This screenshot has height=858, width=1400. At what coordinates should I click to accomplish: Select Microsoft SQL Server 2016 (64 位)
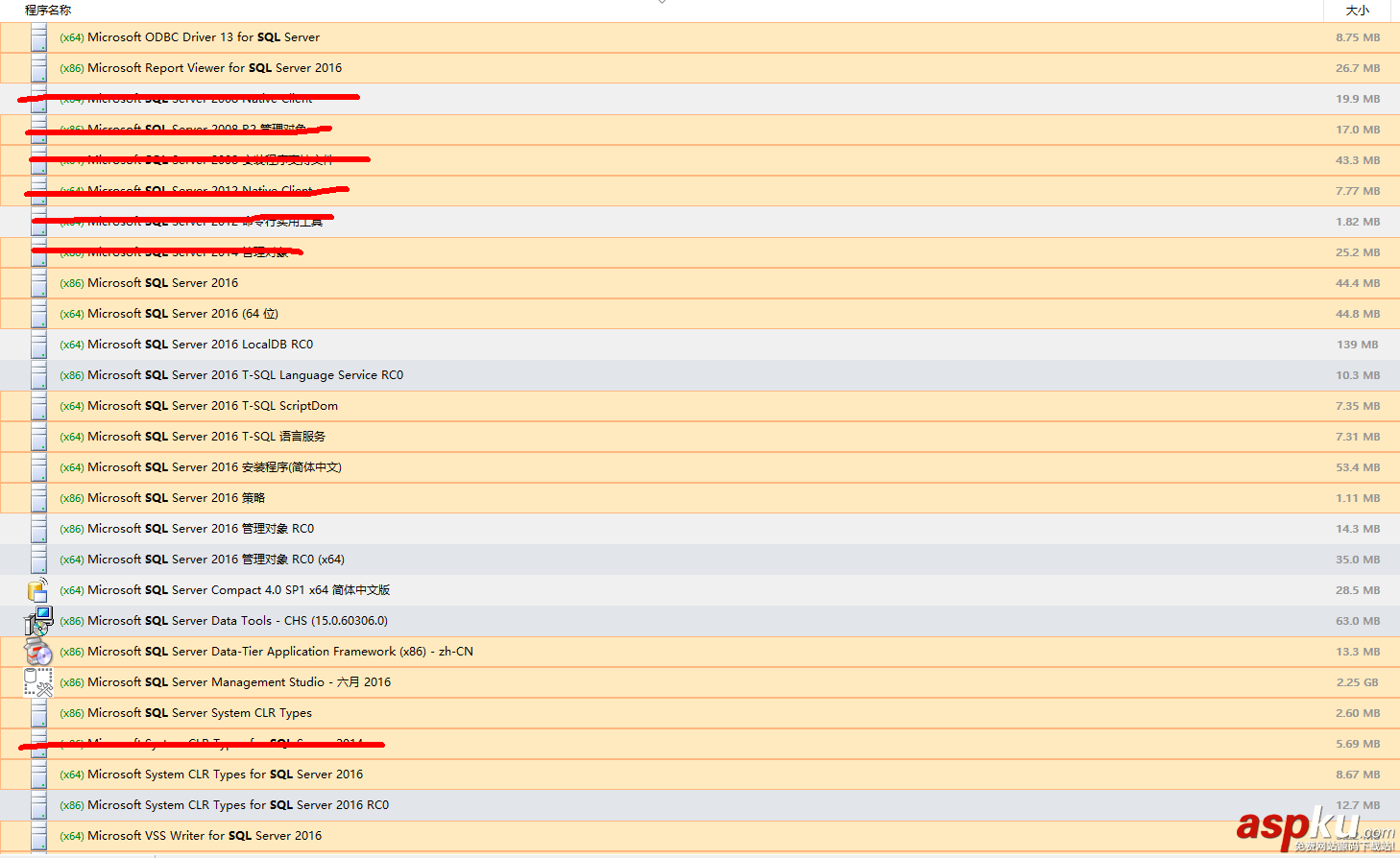[169, 314]
